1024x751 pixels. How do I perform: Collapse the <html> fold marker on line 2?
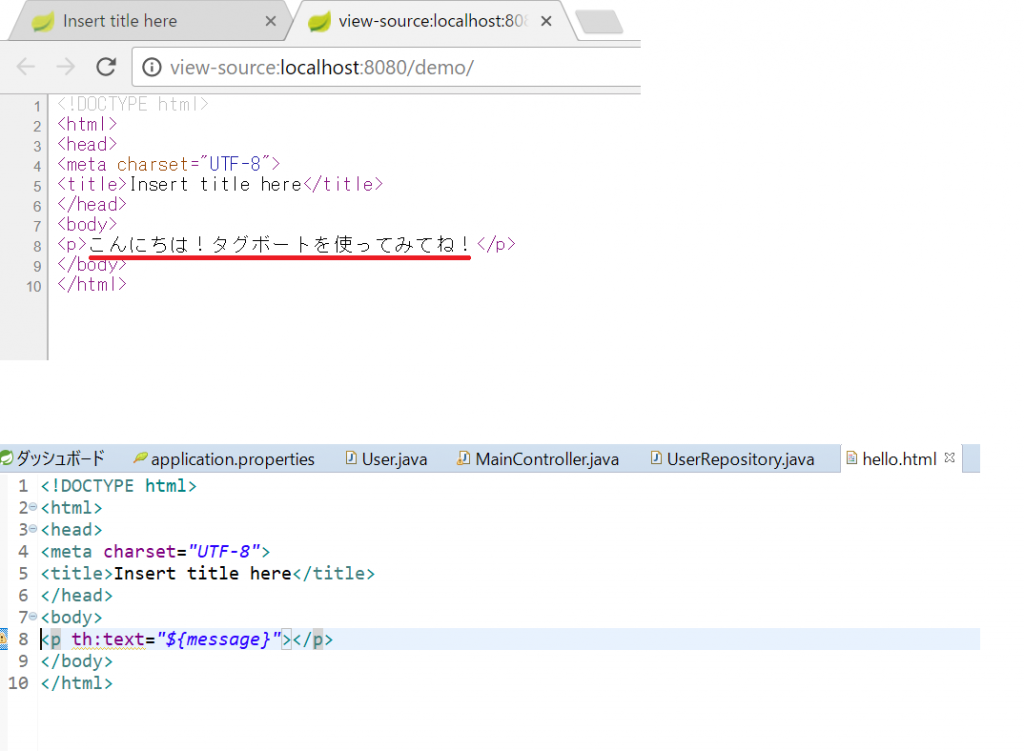click(33, 508)
